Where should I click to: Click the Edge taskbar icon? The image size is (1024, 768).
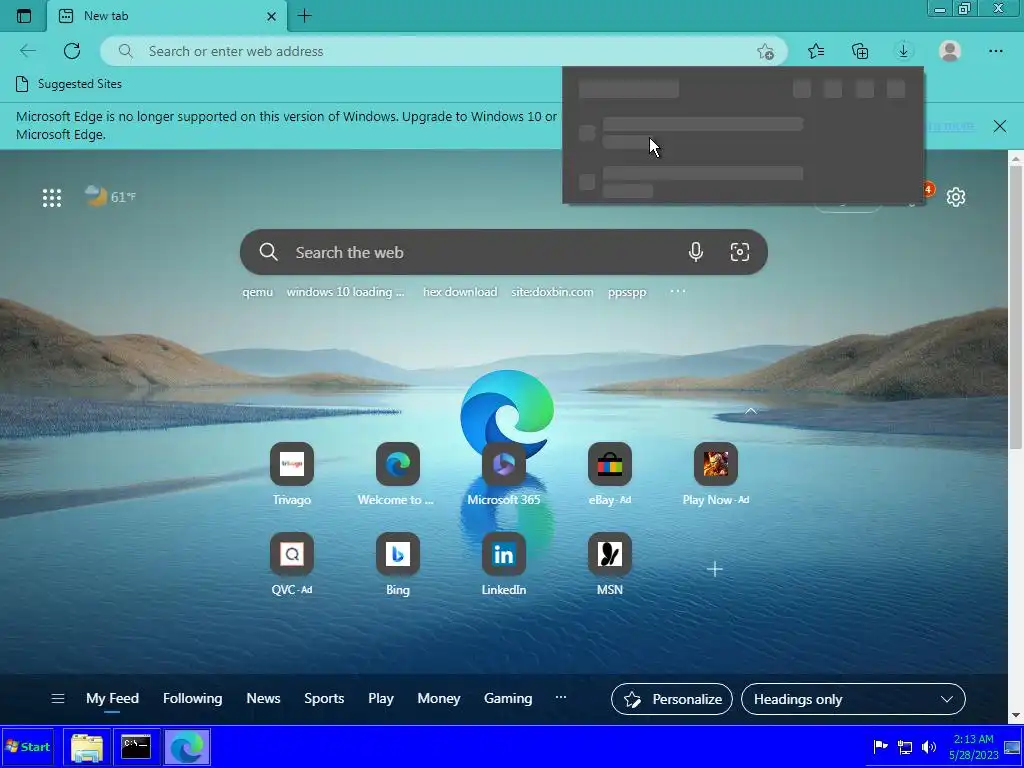point(187,748)
